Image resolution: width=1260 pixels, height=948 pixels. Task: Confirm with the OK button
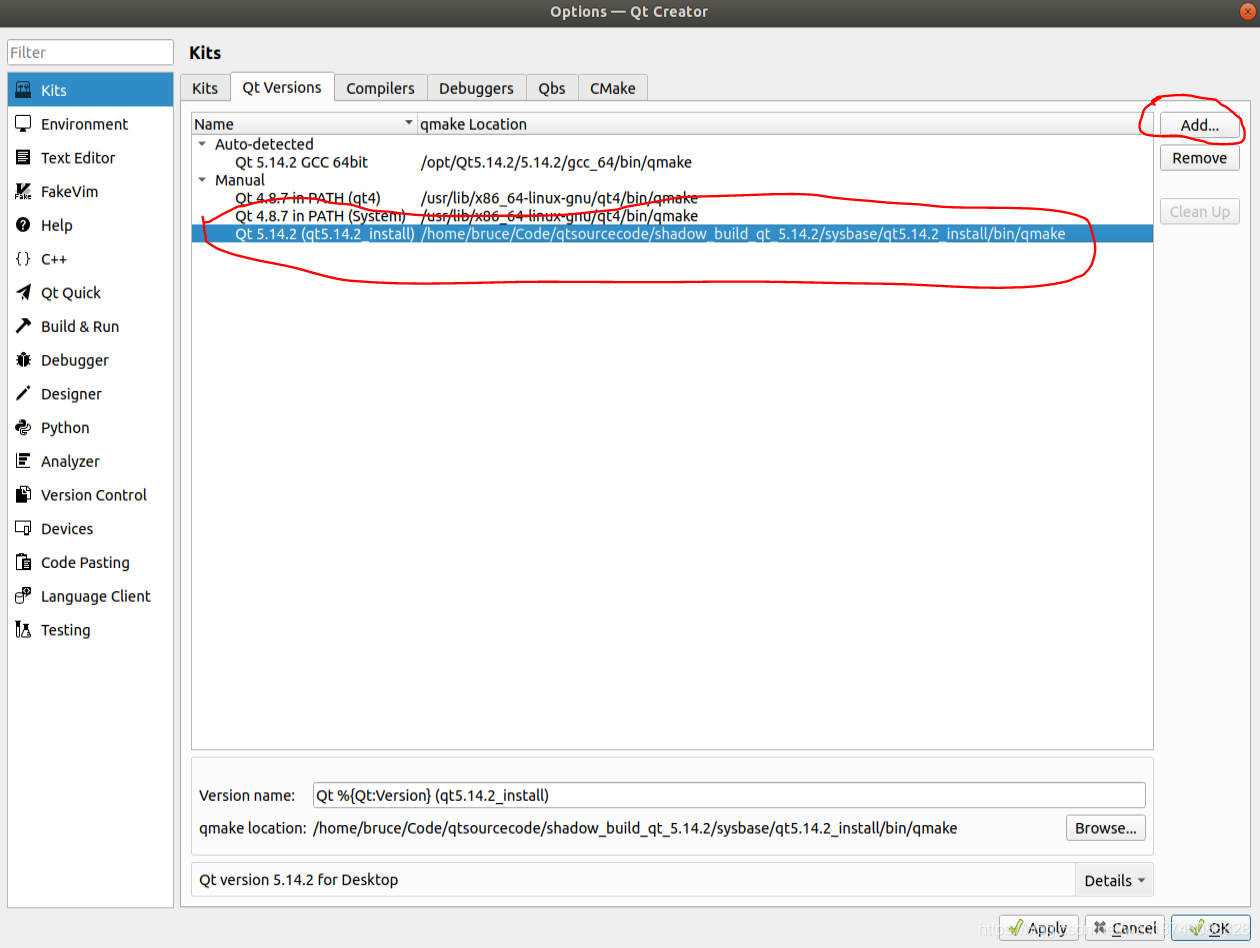(x=1211, y=928)
